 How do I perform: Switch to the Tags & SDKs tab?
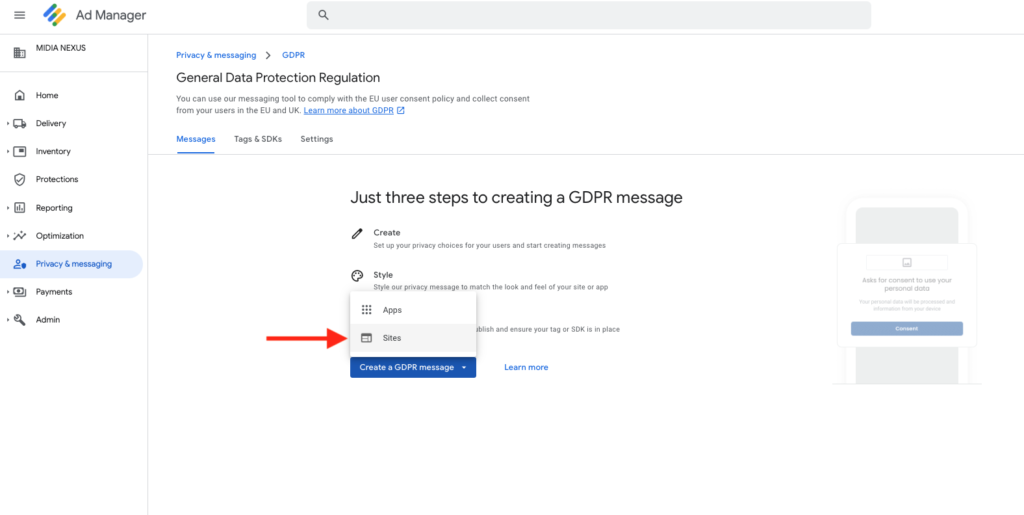(258, 139)
